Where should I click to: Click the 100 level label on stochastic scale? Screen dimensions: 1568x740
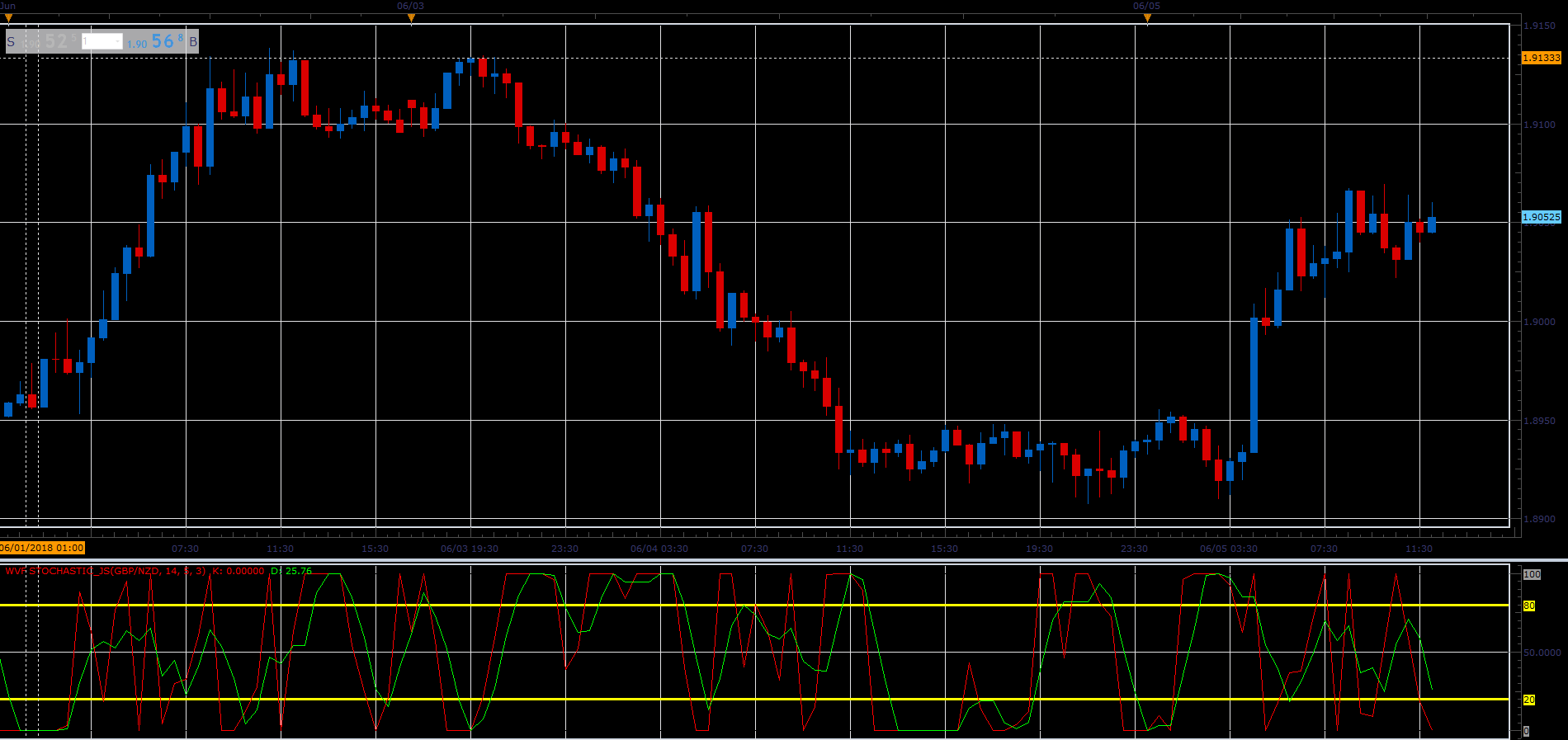click(x=1532, y=574)
